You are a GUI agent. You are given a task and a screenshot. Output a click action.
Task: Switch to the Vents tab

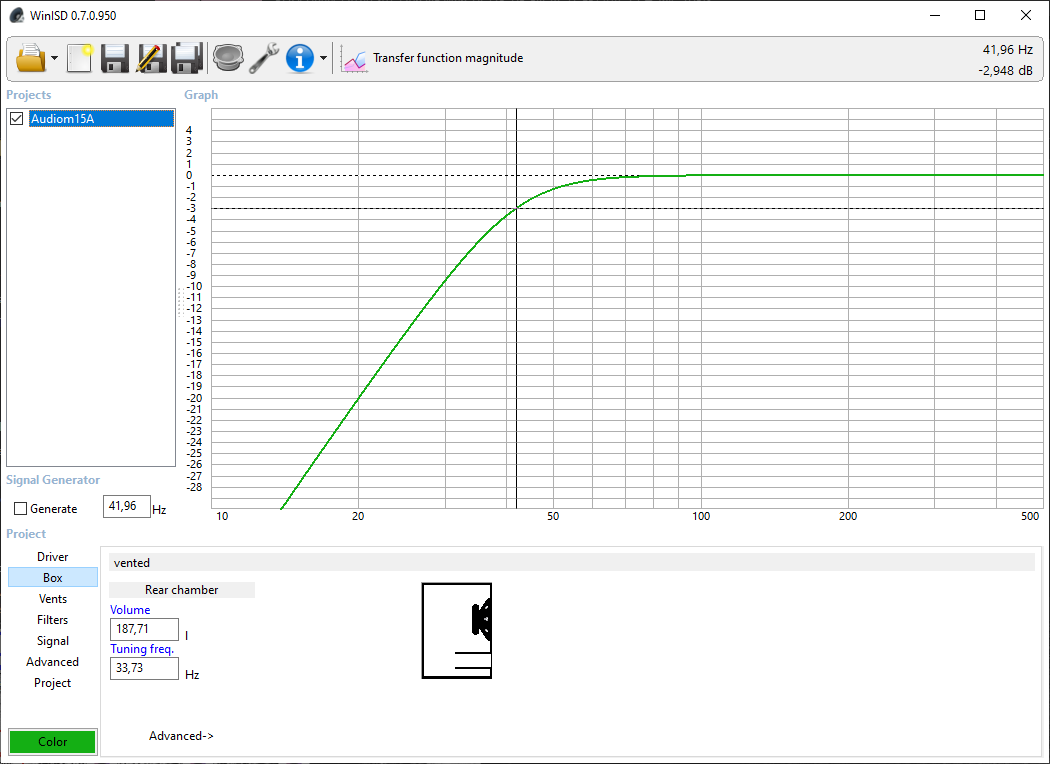52,599
